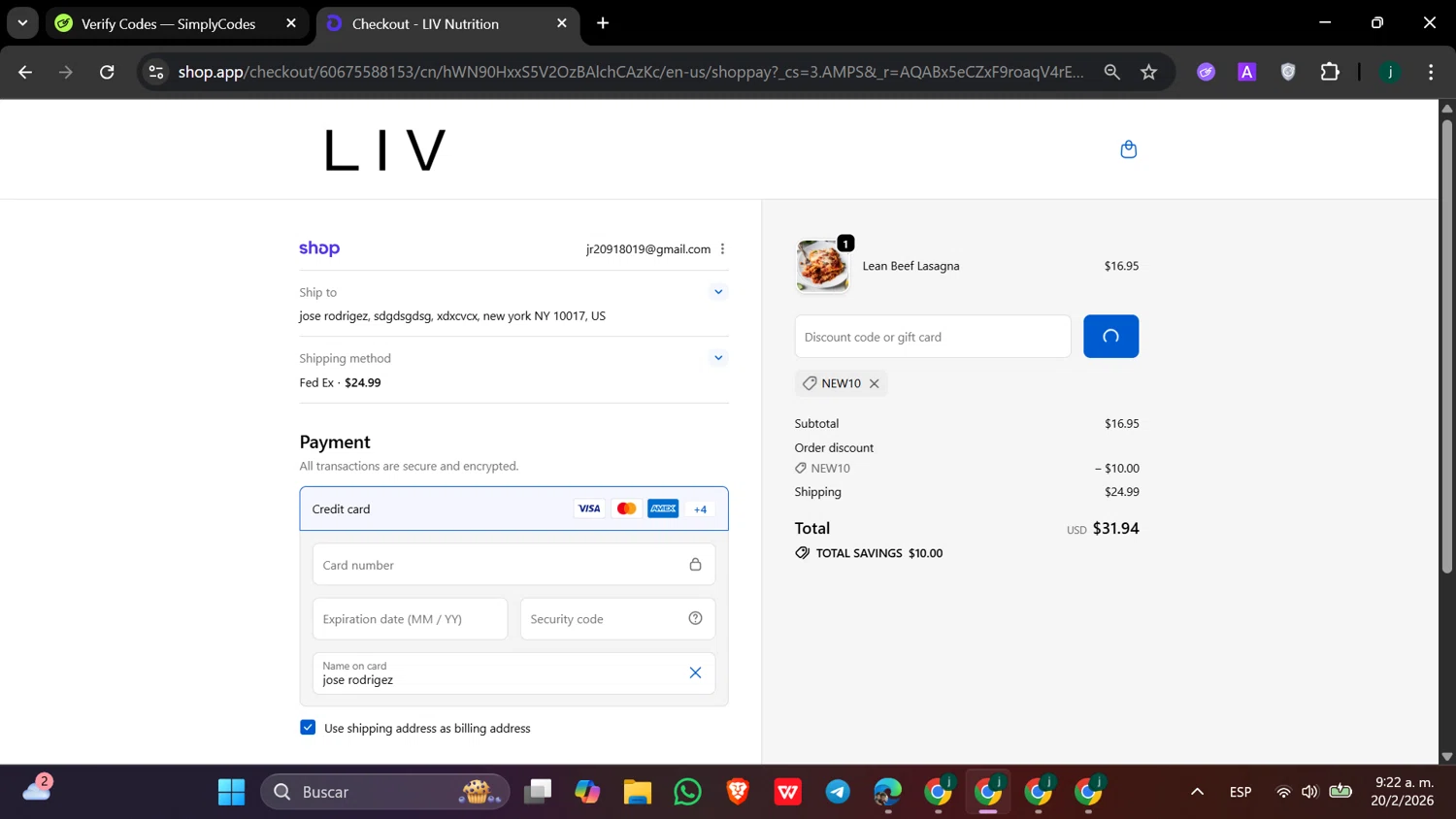Bookmark this page with the star icon
This screenshot has width=1456, height=819.
(x=1149, y=72)
